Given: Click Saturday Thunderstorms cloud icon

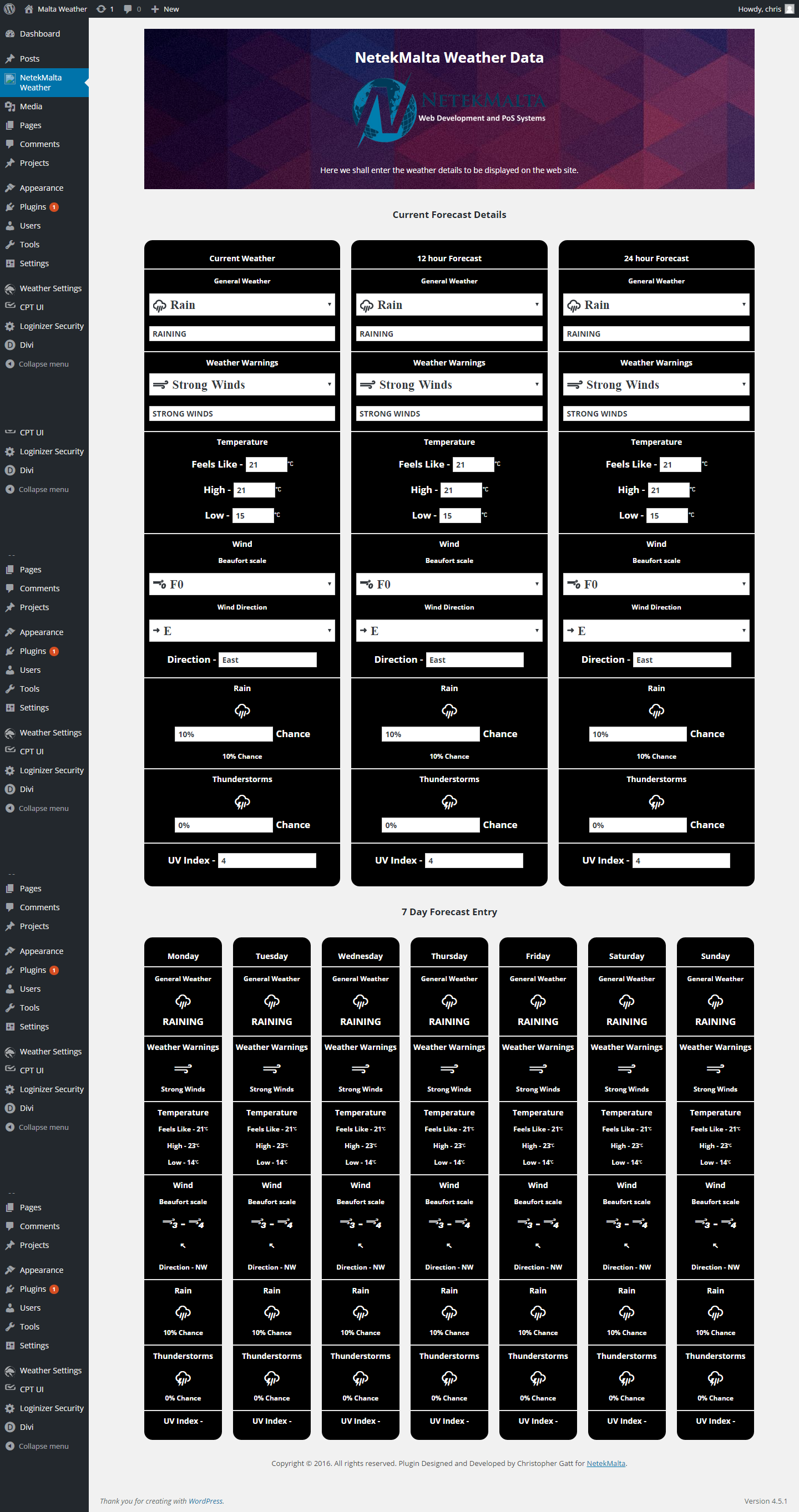Looking at the screenshot, I should tap(626, 1378).
